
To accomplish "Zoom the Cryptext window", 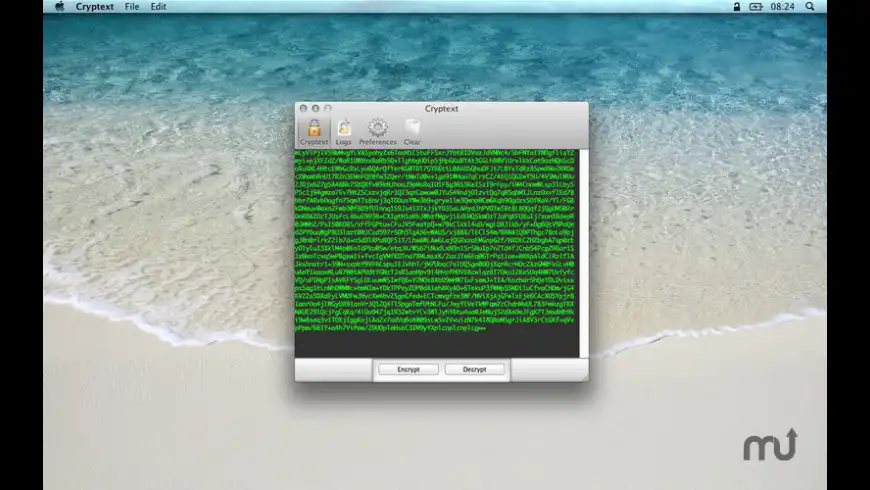I will pyautogui.click(x=328, y=108).
